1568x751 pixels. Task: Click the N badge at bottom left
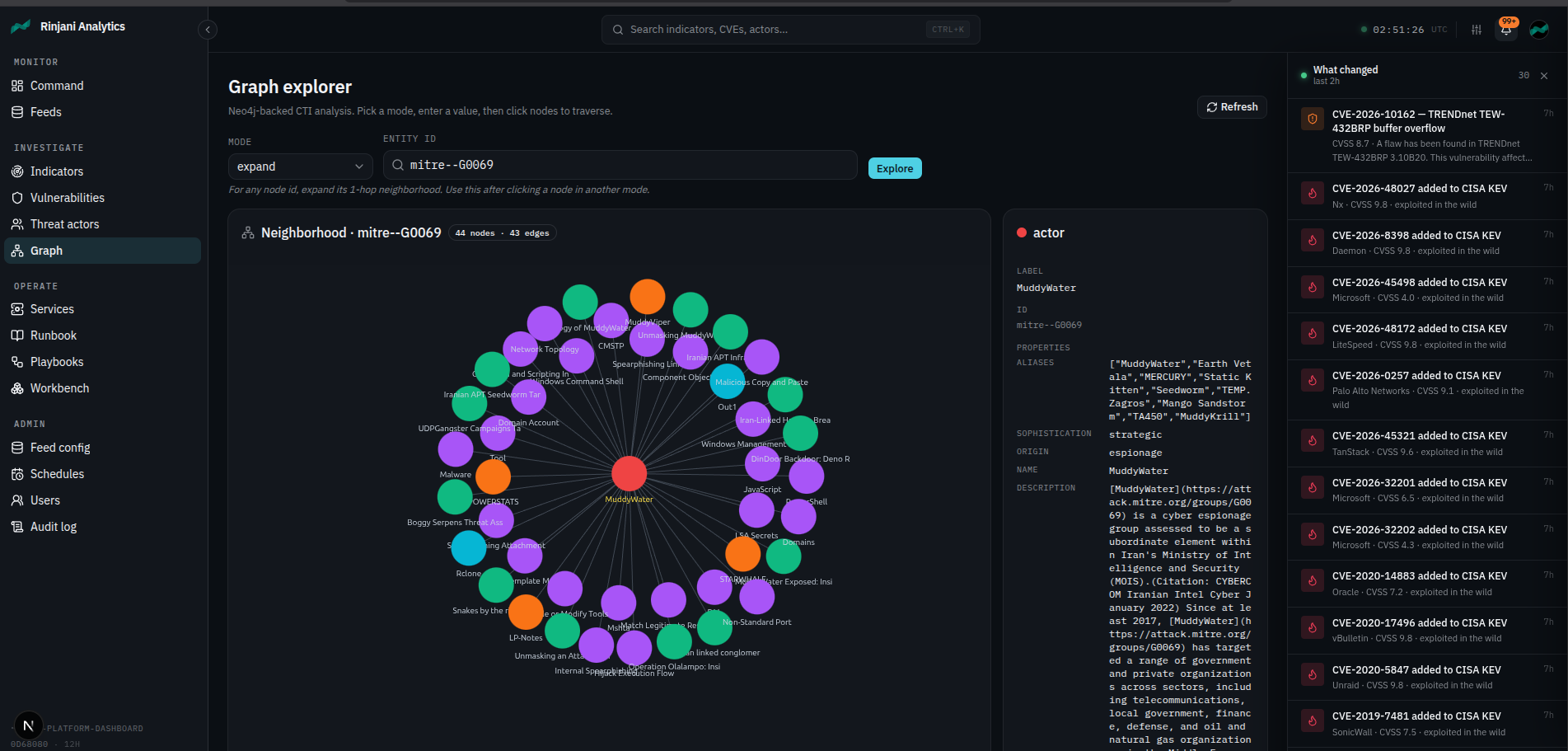(x=29, y=725)
